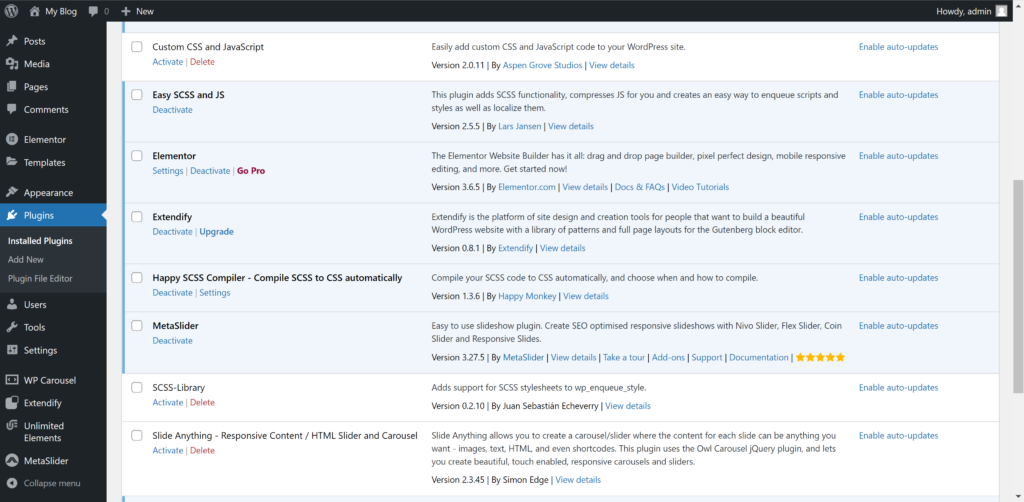
Task: Open the comments bubble icon in admin bar
Action: 93,11
